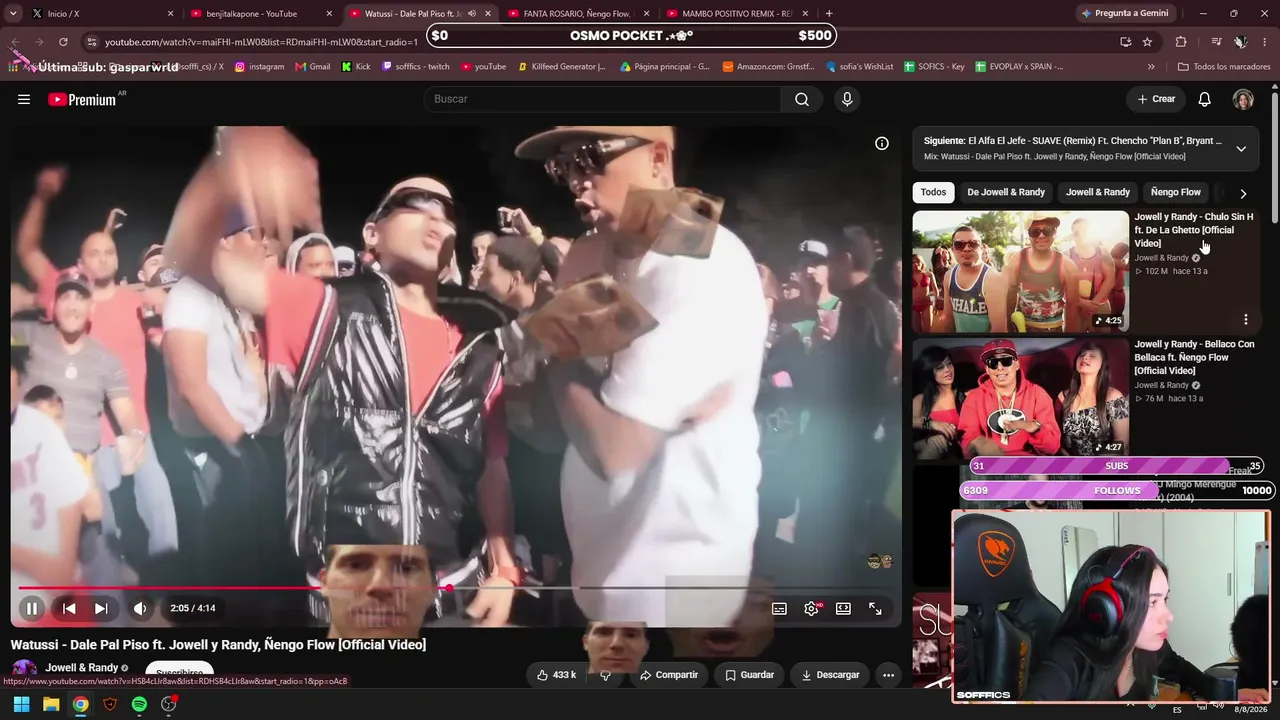Open Chrome tab search dropdown
Screen dimensions: 1280x720
[13, 14]
